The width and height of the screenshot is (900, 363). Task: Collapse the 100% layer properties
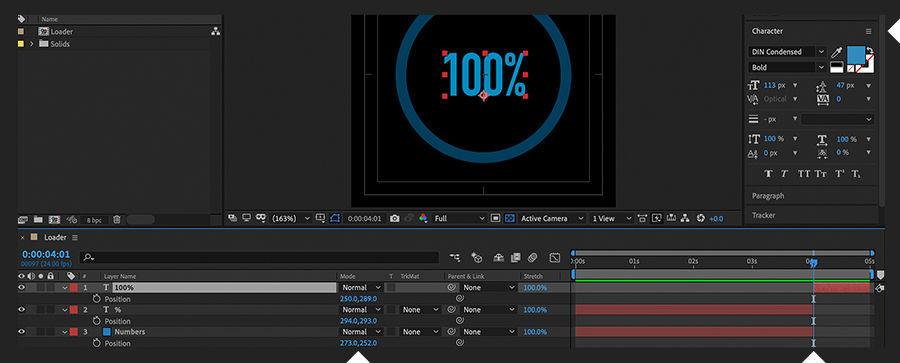[65, 288]
